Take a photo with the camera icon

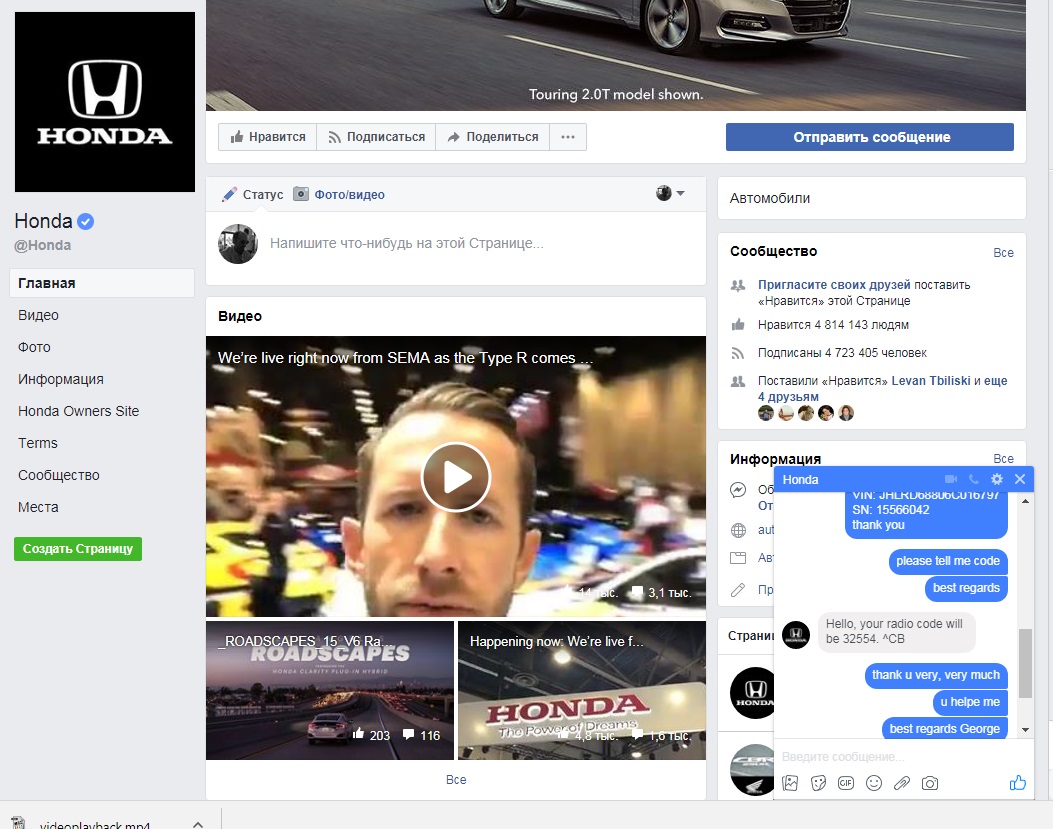[x=929, y=783]
